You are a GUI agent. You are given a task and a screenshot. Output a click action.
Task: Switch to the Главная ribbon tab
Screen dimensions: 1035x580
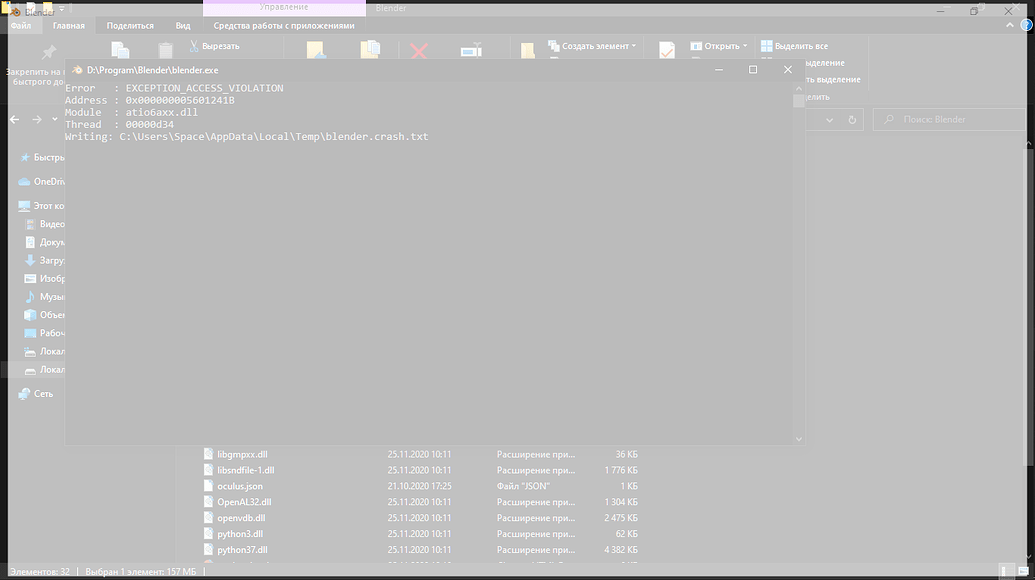click(x=69, y=26)
